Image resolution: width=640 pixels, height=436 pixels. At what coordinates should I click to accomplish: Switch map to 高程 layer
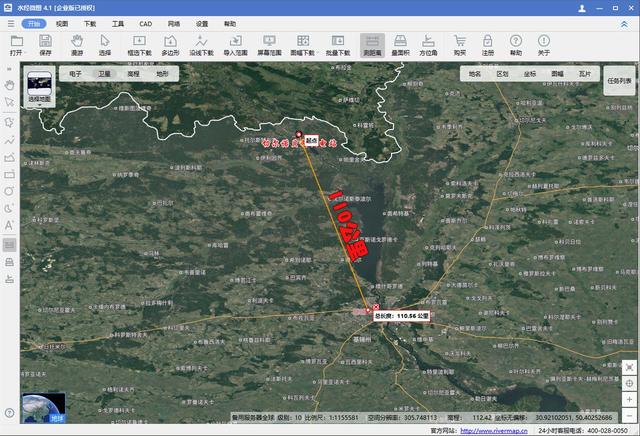pyautogui.click(x=133, y=74)
